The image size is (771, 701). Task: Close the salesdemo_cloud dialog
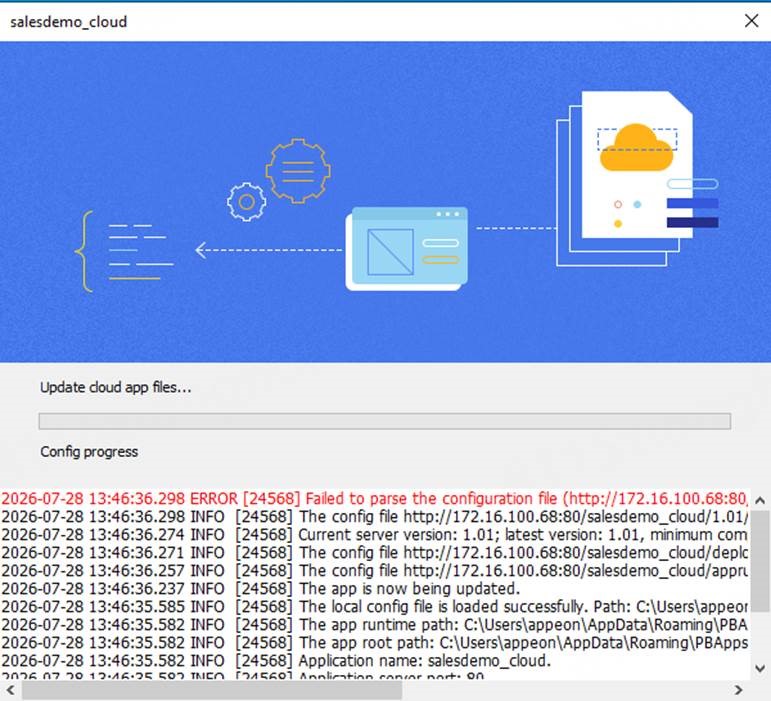click(x=751, y=21)
